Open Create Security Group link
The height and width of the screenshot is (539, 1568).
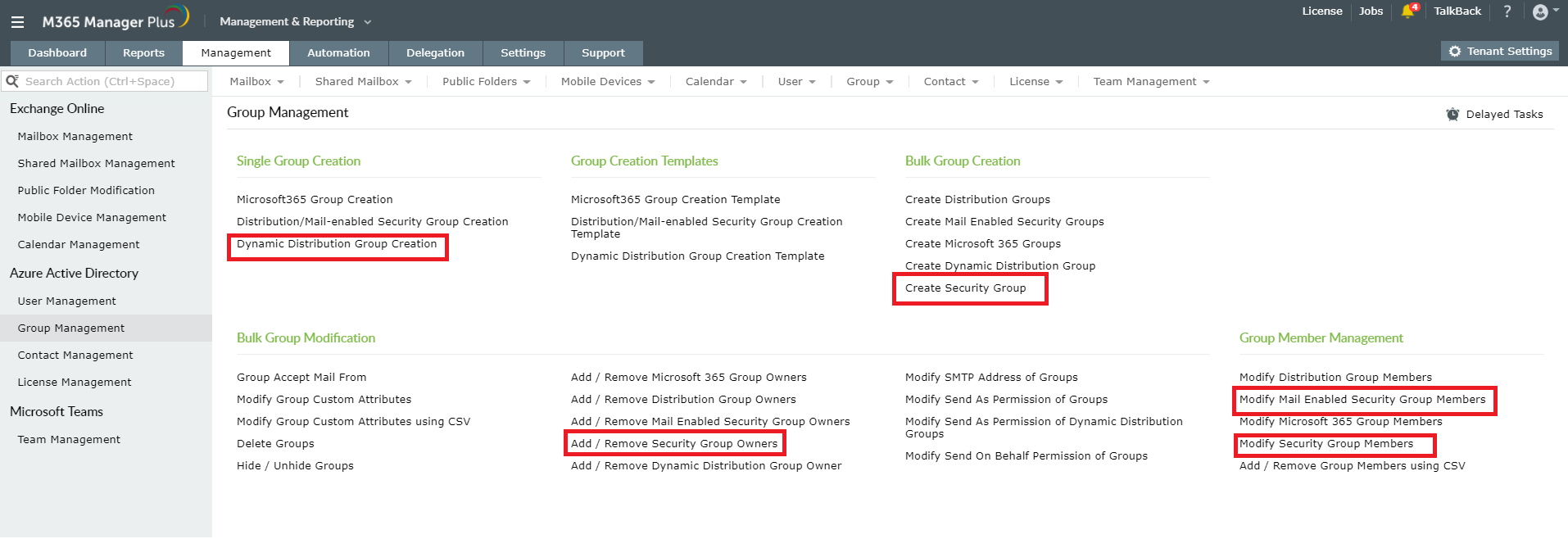click(965, 288)
